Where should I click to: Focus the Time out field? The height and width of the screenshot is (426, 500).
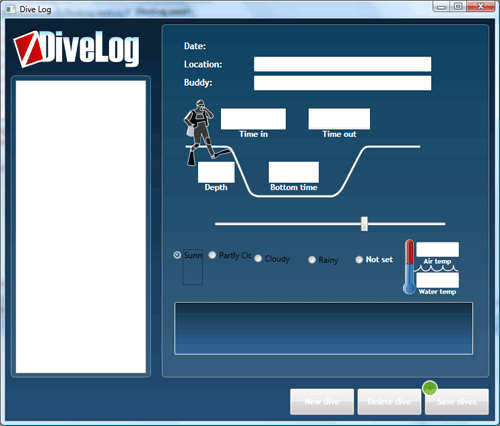(x=339, y=119)
